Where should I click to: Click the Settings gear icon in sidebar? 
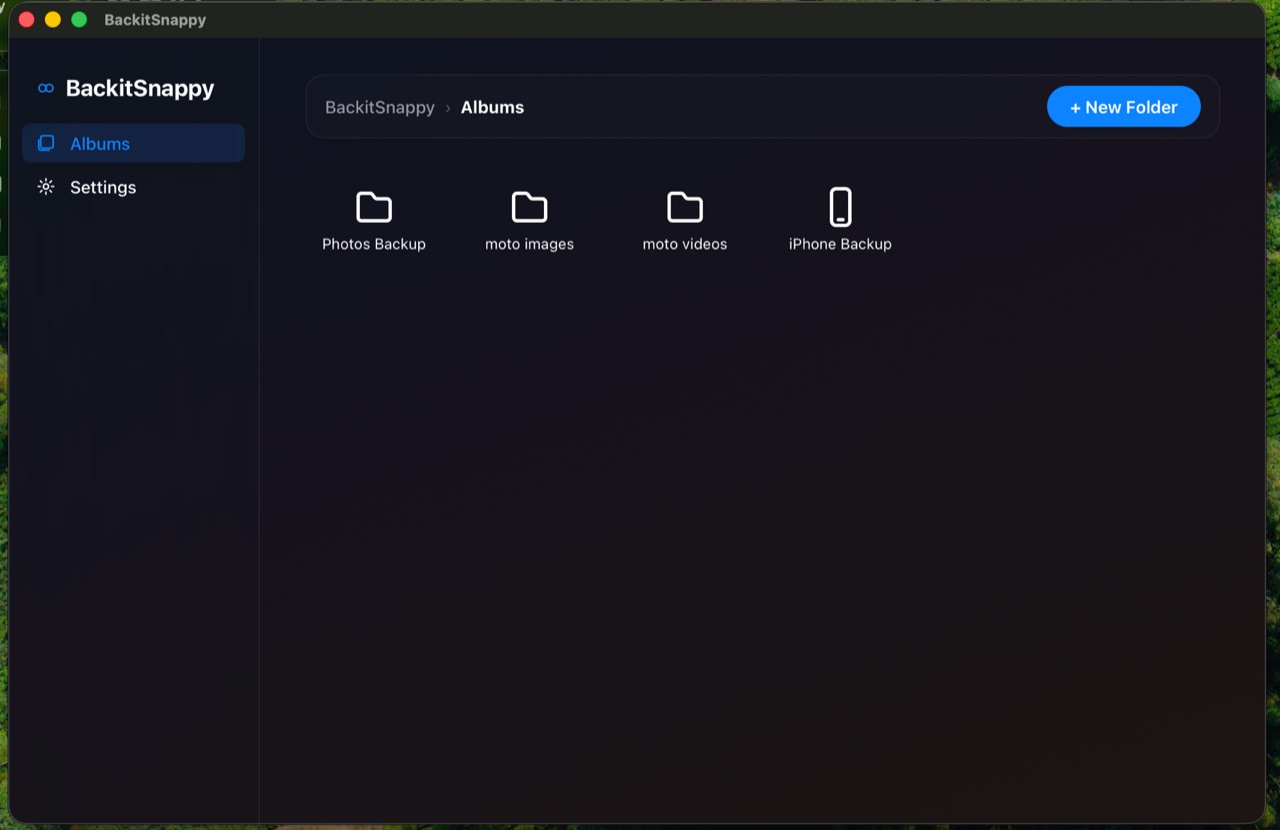[46, 187]
